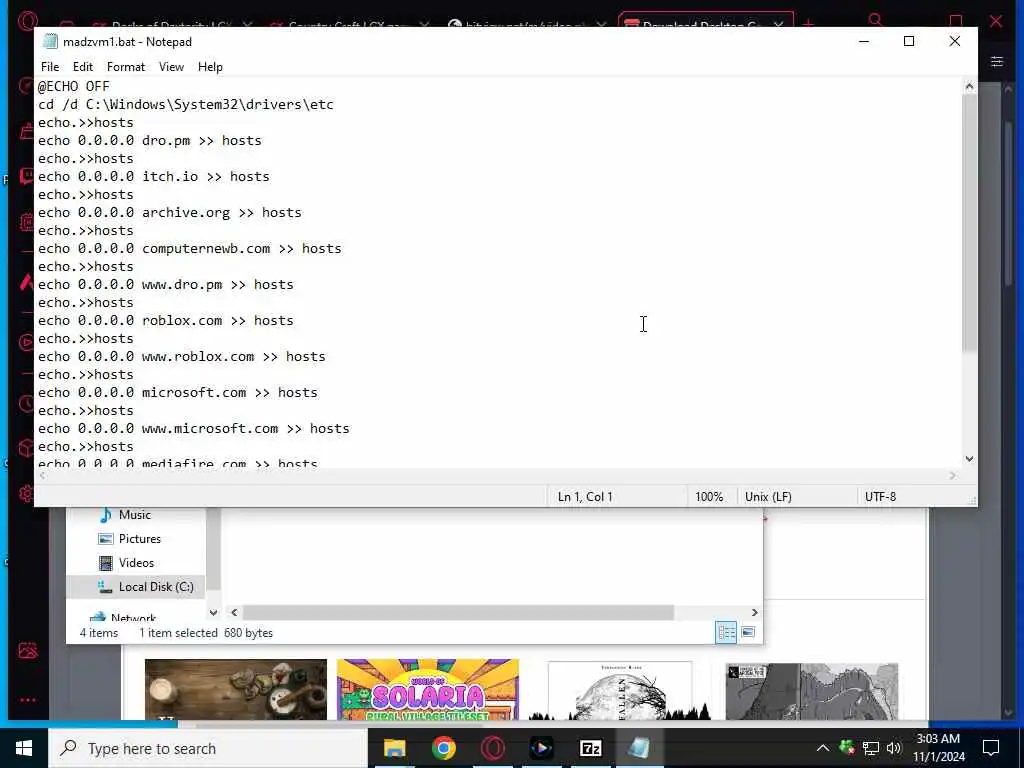Click the 'echo 0.0.0.0 archive.org >> hosts' line
This screenshot has height=768, width=1024.
click(170, 212)
